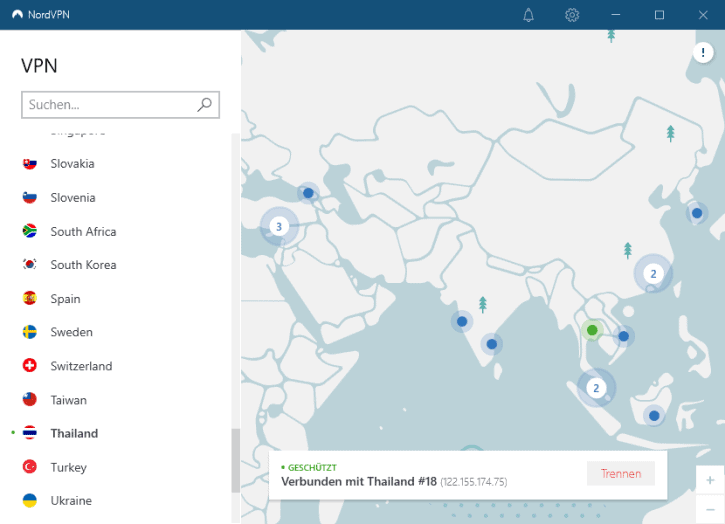Open settings with the gear icon
Image resolution: width=725 pixels, height=524 pixels.
click(572, 15)
